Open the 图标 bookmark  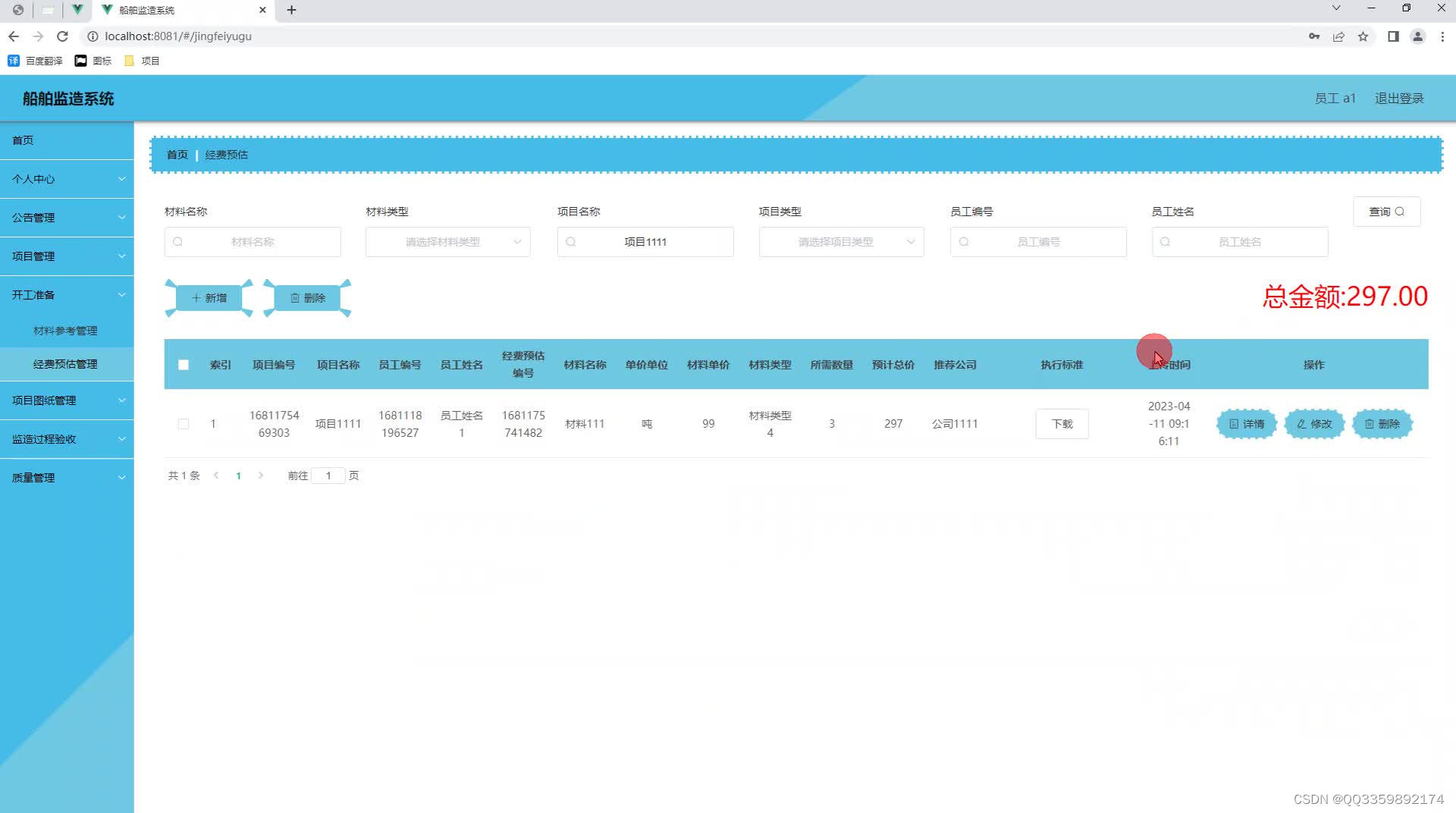(x=93, y=61)
